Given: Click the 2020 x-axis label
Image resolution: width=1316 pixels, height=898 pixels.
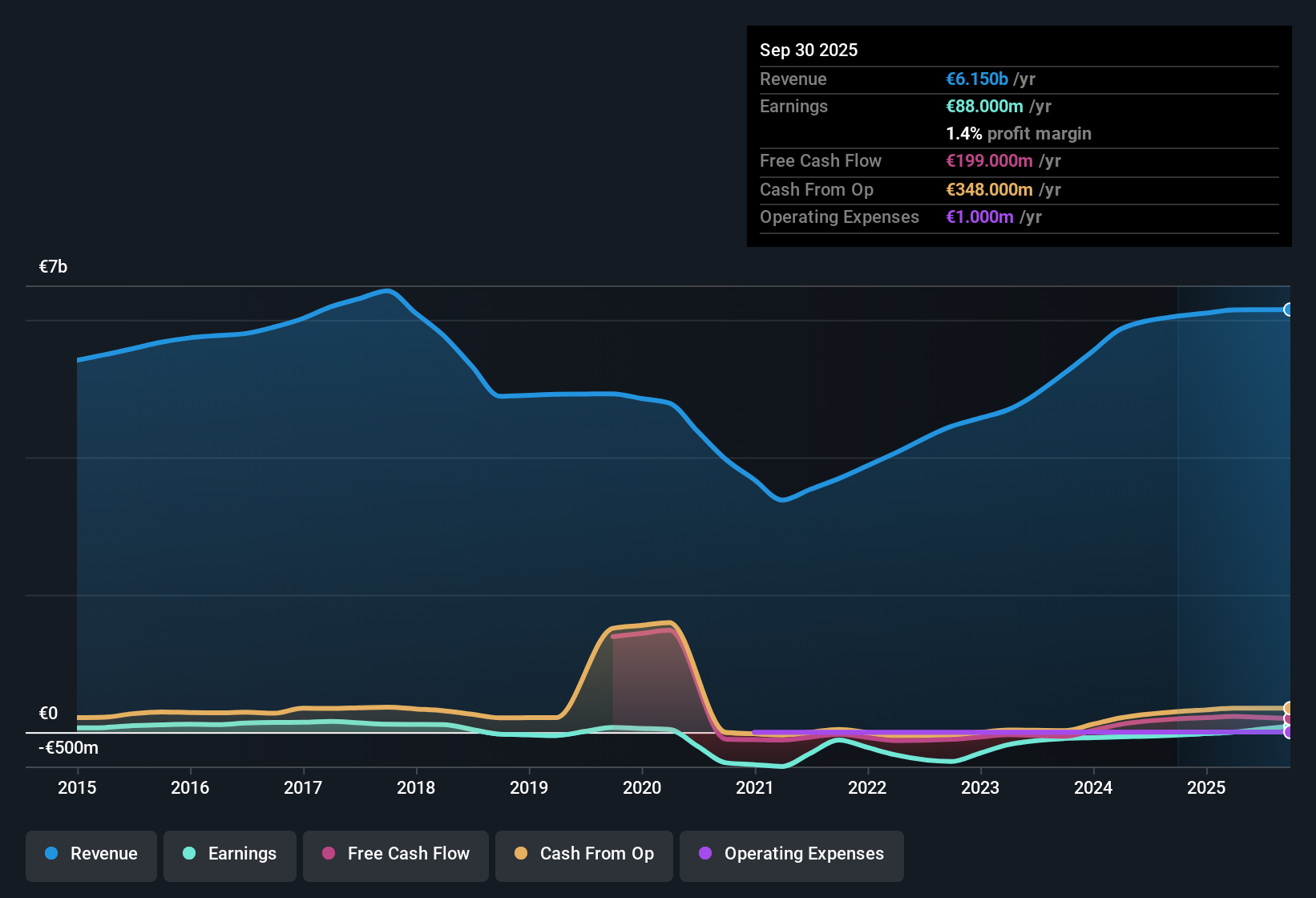Looking at the screenshot, I should pyautogui.click(x=642, y=788).
